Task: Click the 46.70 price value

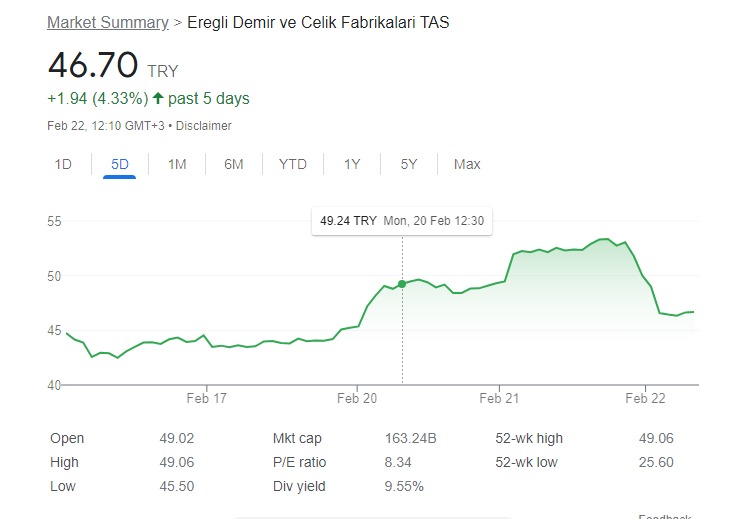Action: pyautogui.click(x=93, y=65)
